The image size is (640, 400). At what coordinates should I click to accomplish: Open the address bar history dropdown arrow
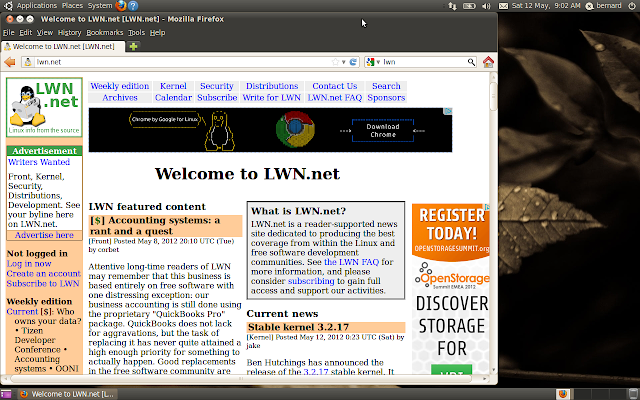click(x=344, y=62)
